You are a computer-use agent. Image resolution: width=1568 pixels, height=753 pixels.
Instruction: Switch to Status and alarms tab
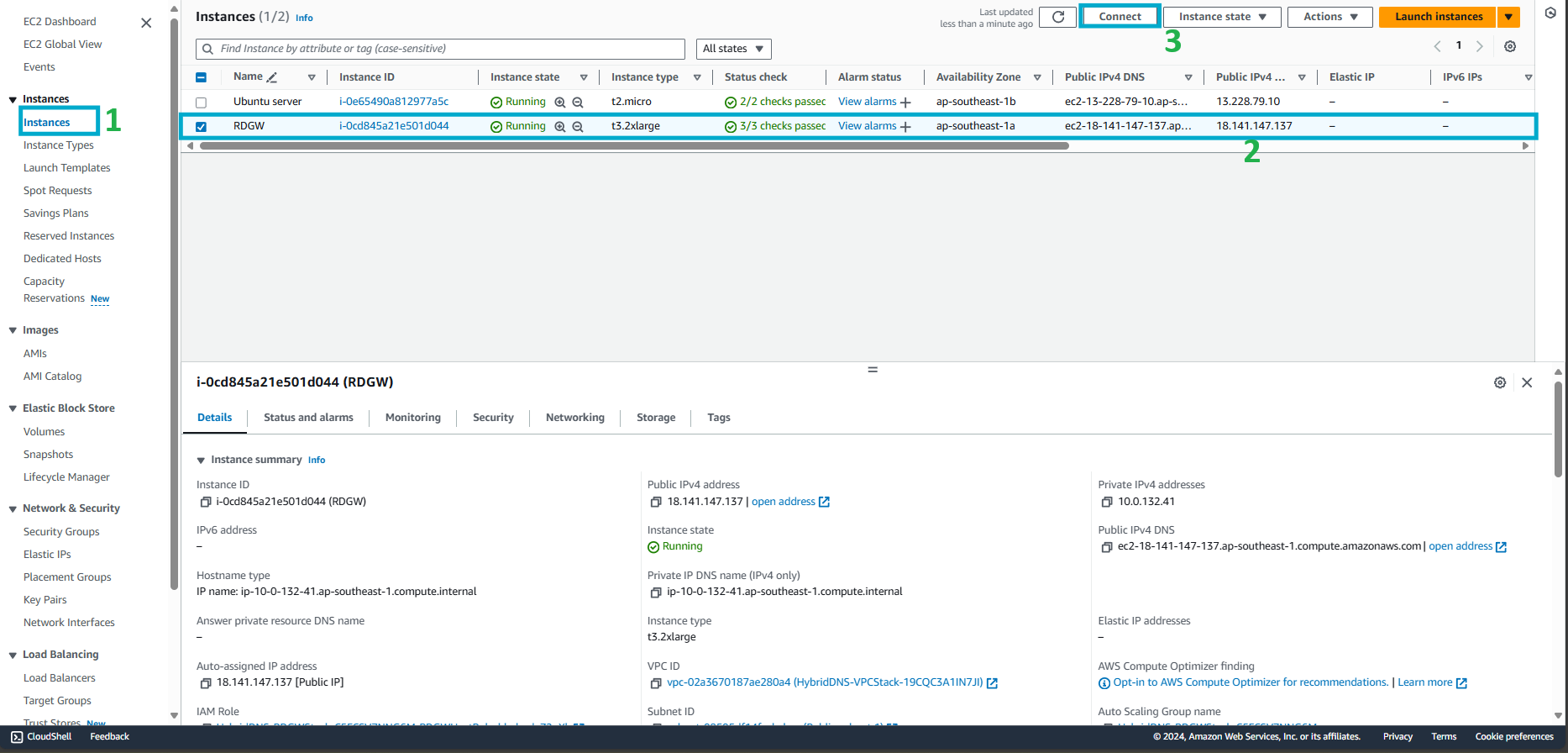click(308, 418)
